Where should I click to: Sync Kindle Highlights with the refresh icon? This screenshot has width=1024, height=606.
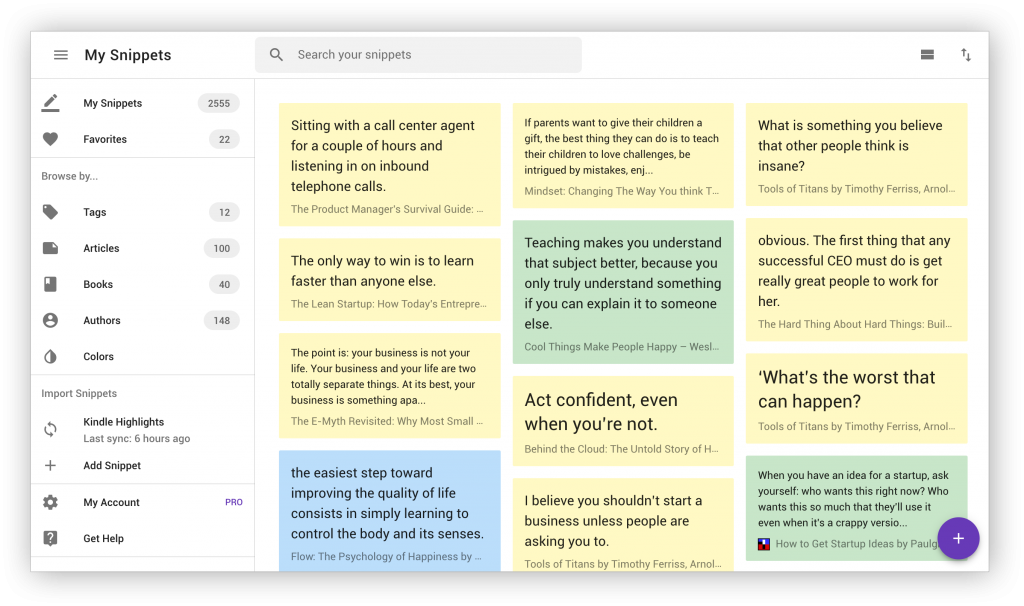pyautogui.click(x=50, y=430)
